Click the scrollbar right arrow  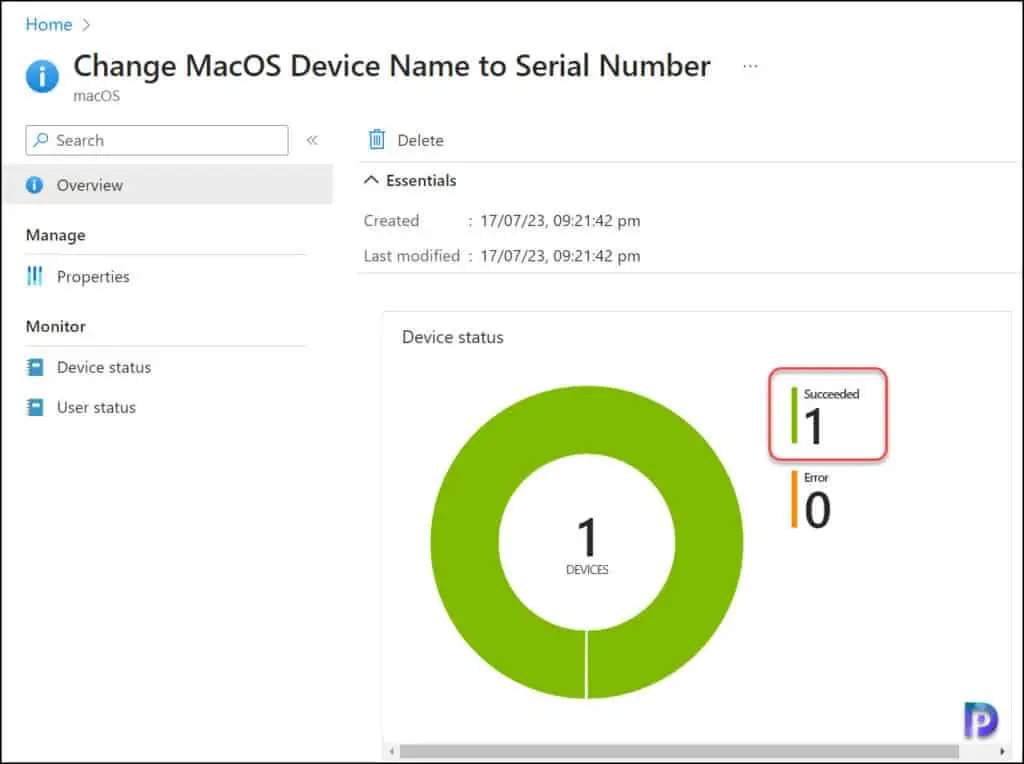click(x=1002, y=752)
